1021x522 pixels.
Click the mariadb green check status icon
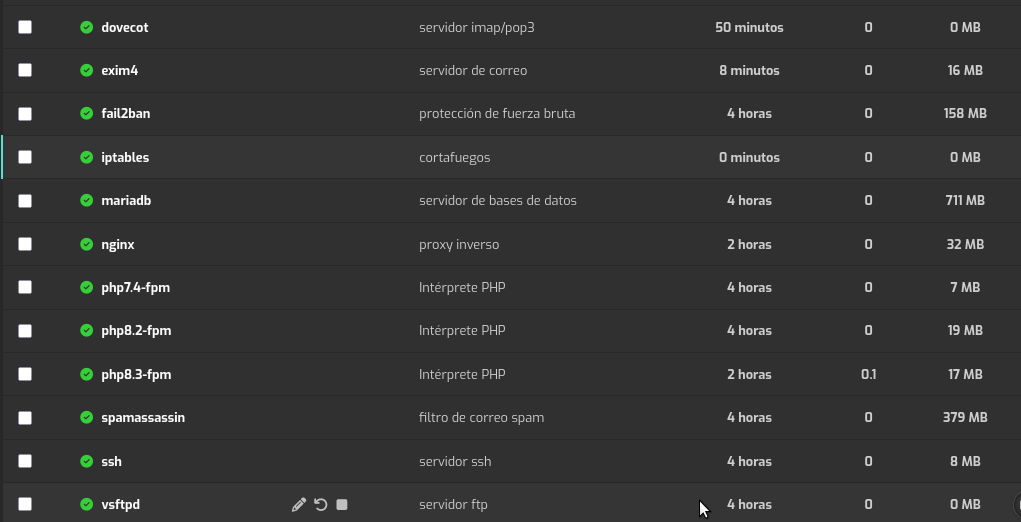(x=87, y=200)
